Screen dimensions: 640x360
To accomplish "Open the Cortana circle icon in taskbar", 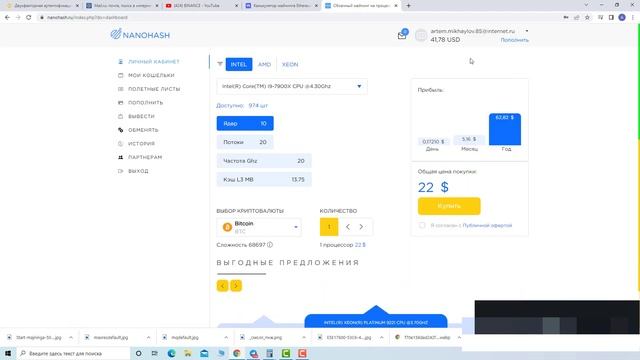I will 138,353.
